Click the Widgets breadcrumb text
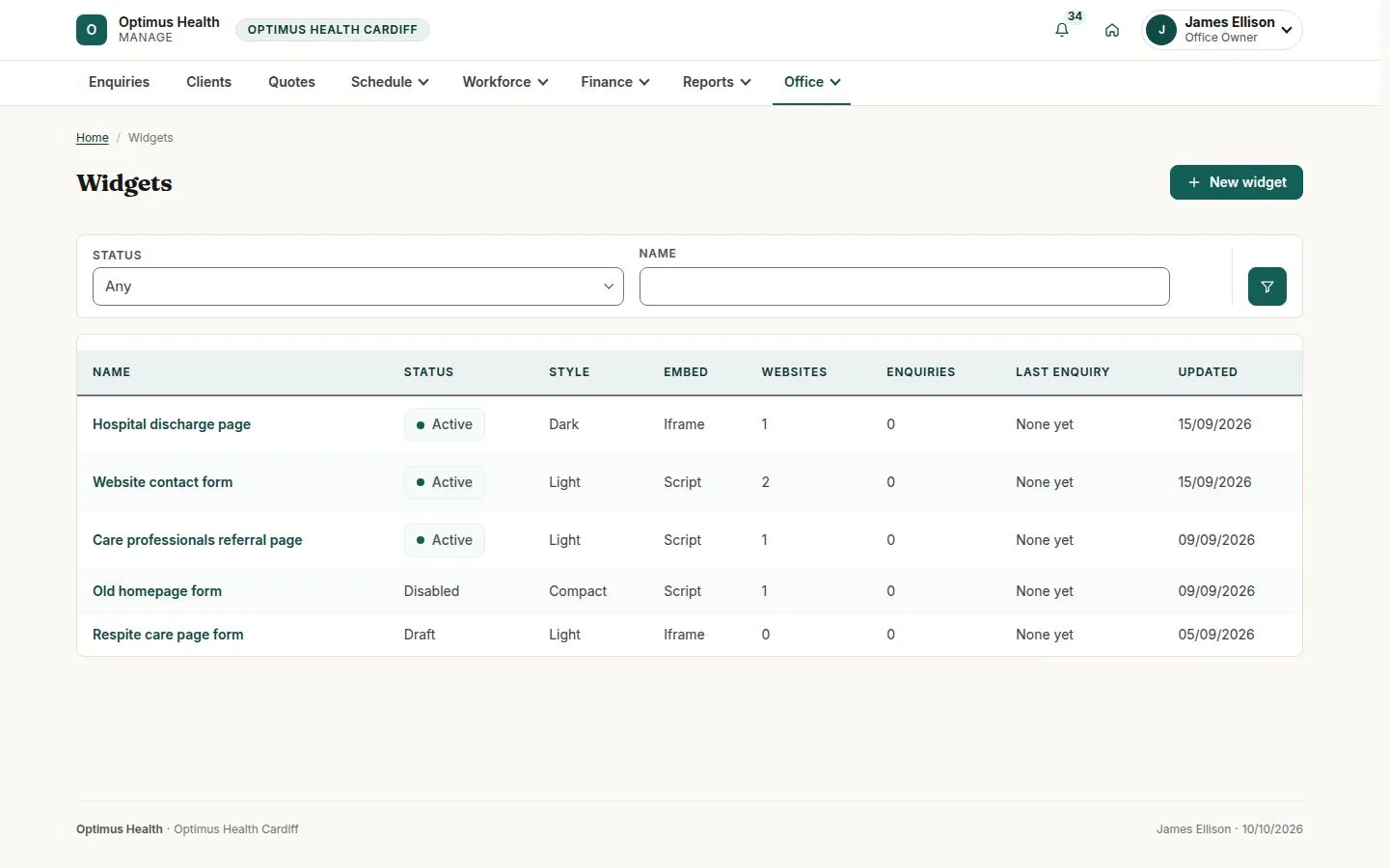This screenshot has width=1389, height=868. click(150, 138)
